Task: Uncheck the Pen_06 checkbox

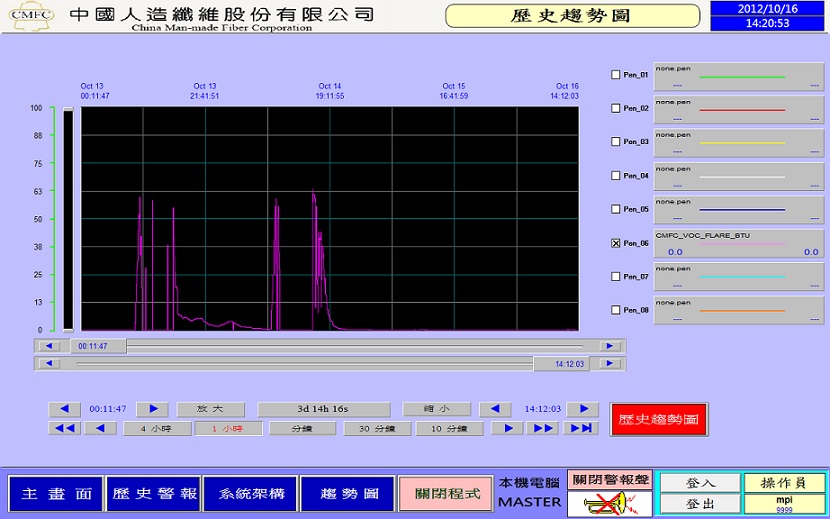Action: 616,243
